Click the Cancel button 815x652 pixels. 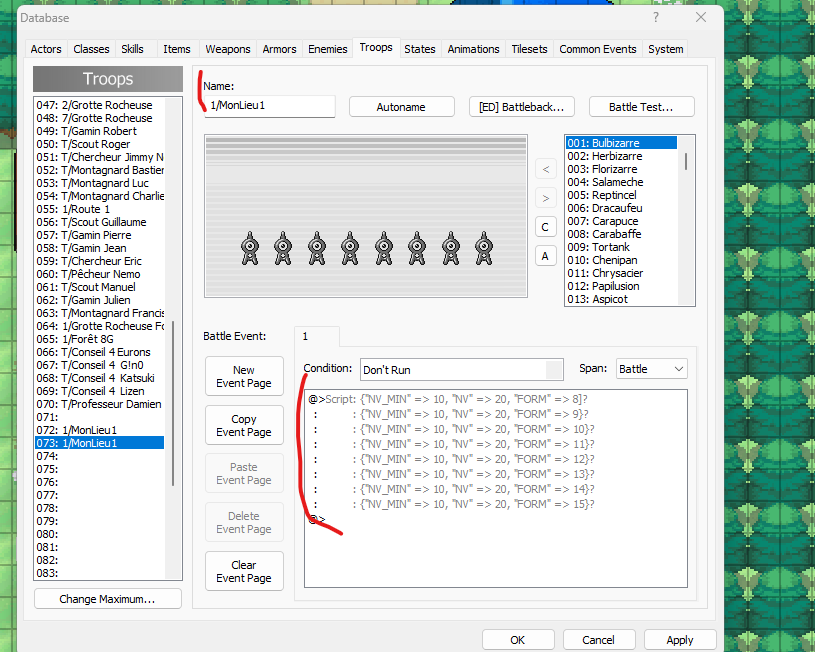tap(599, 640)
